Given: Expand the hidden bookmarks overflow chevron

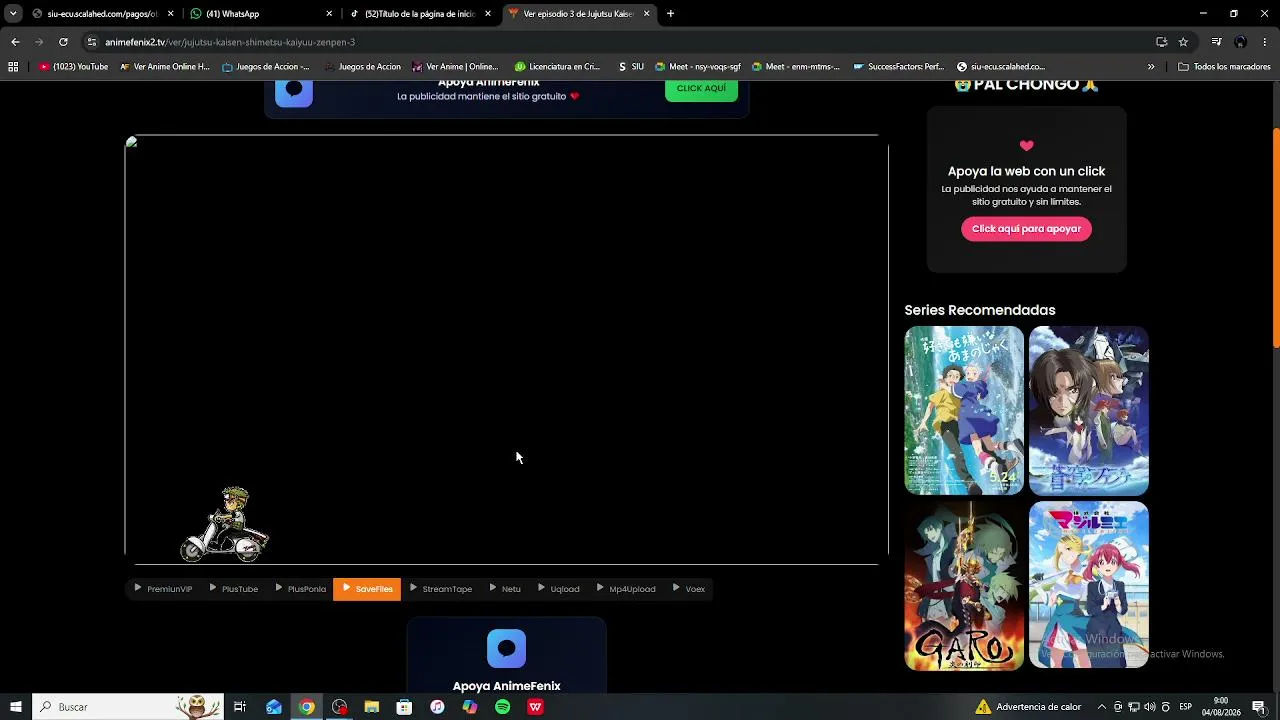Looking at the screenshot, I should click(1151, 67).
